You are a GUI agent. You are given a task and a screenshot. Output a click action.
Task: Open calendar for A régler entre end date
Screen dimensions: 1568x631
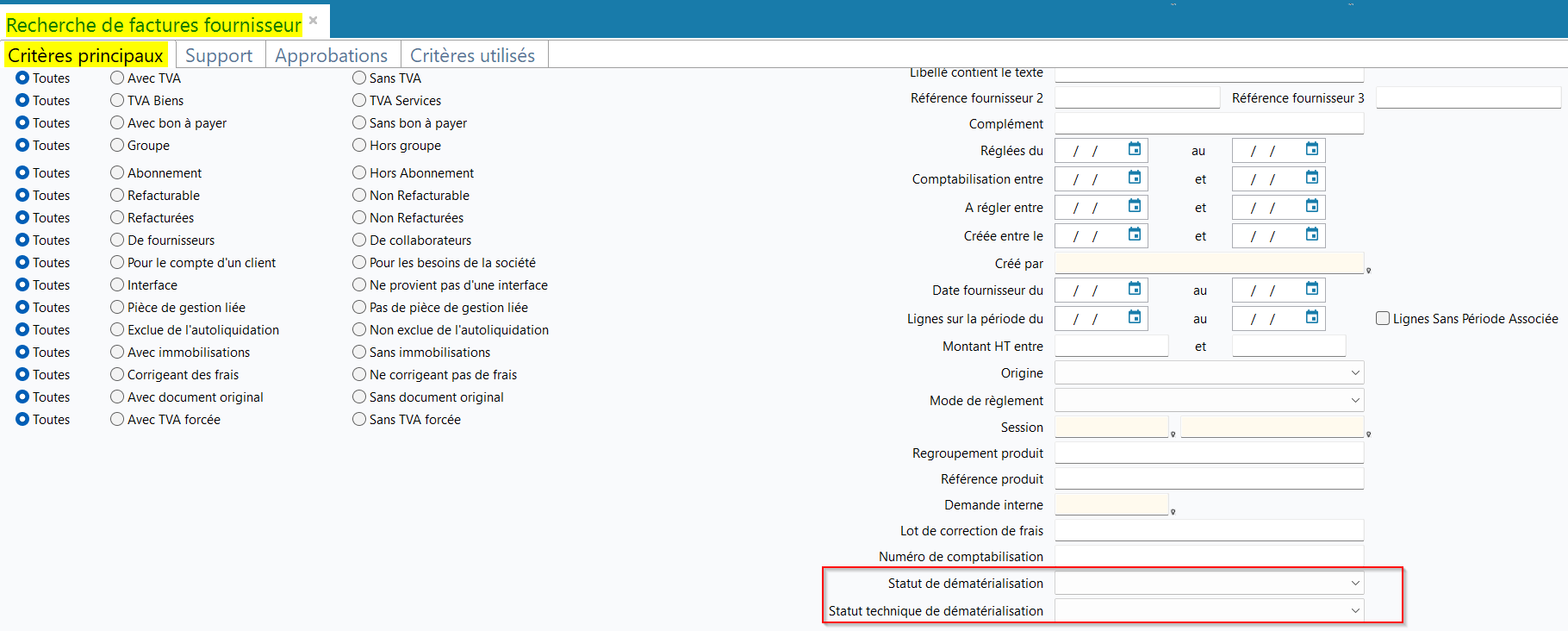coord(1312,206)
